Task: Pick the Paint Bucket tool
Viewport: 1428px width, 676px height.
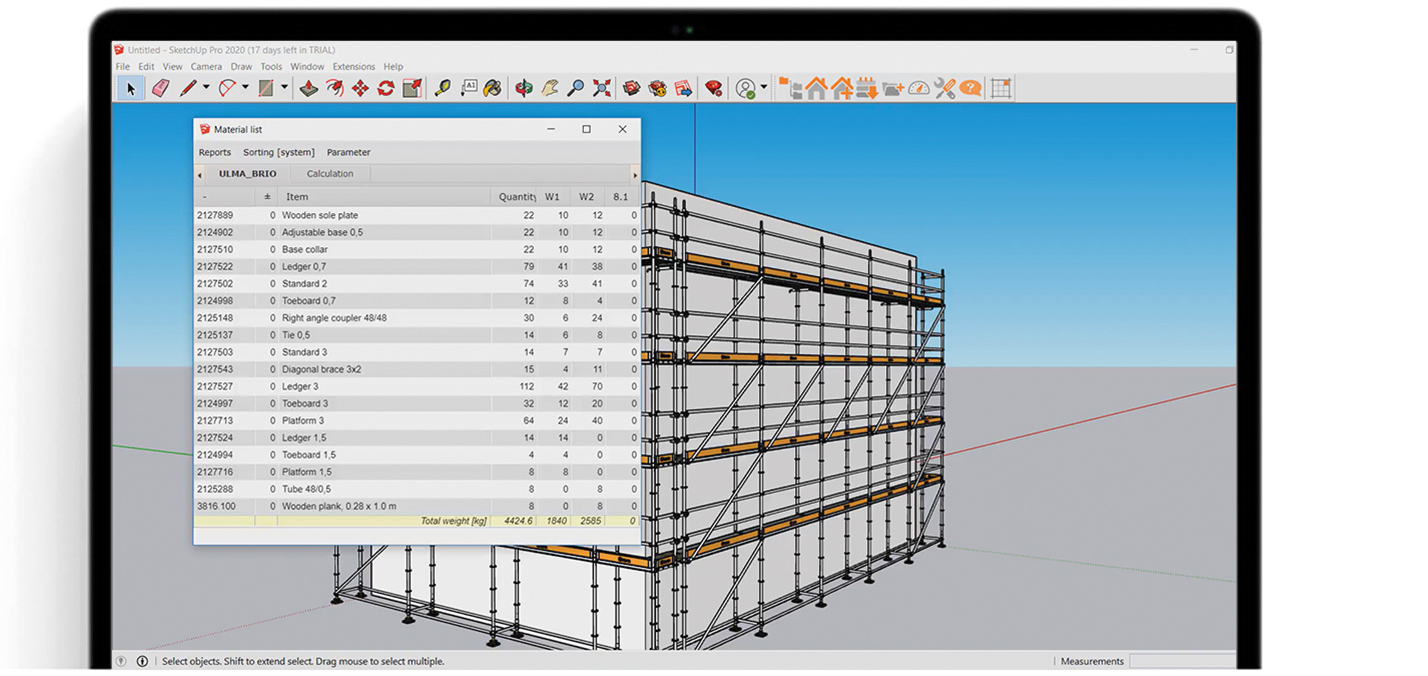Action: tap(492, 89)
